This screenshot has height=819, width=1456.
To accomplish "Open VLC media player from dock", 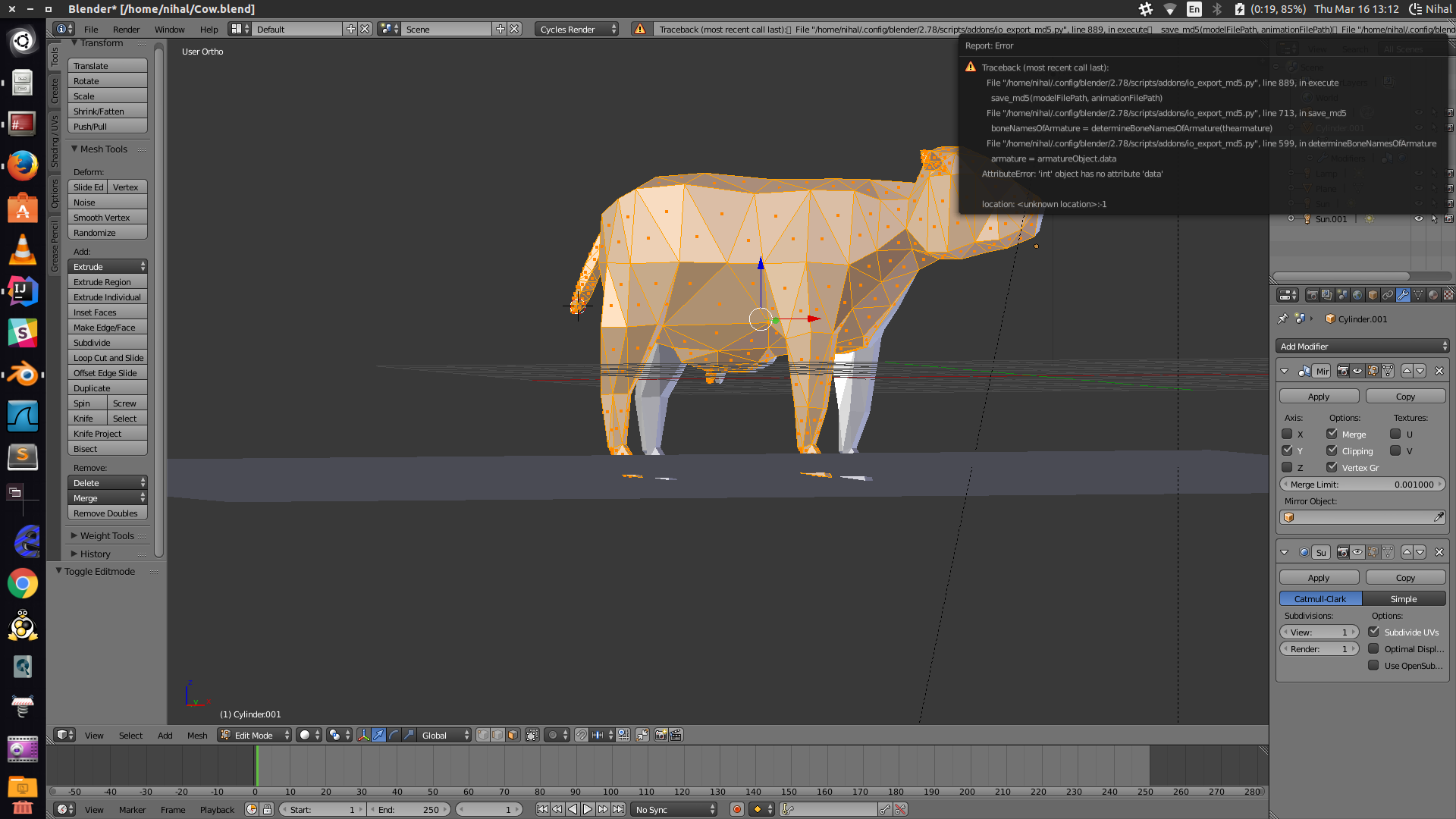I will 23,249.
